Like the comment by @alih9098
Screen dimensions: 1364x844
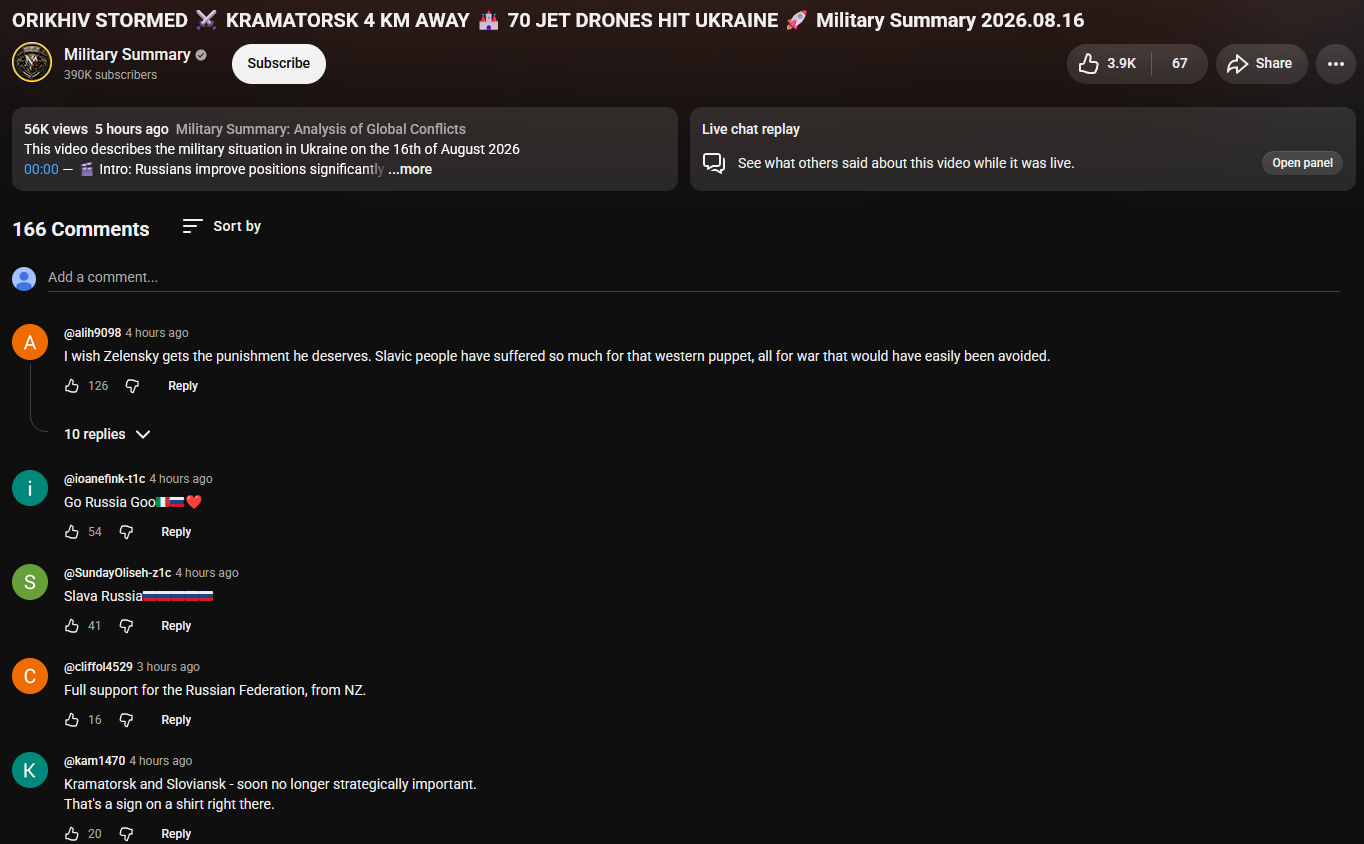[x=72, y=386]
